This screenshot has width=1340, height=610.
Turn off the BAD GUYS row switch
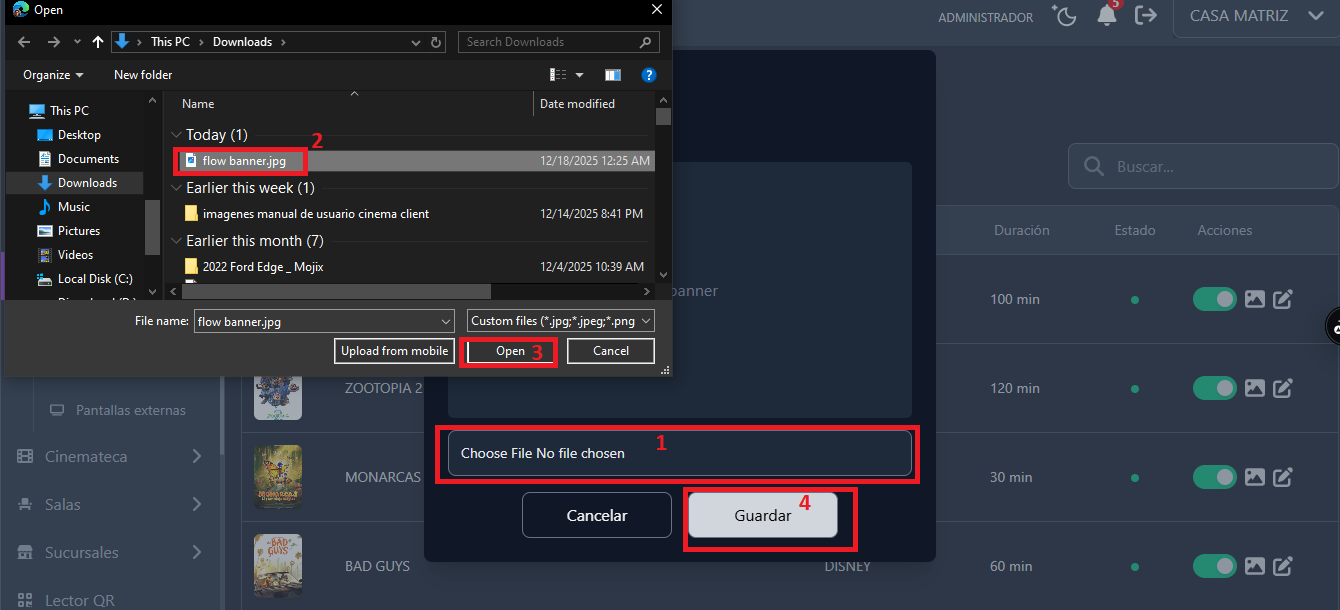coord(1215,566)
